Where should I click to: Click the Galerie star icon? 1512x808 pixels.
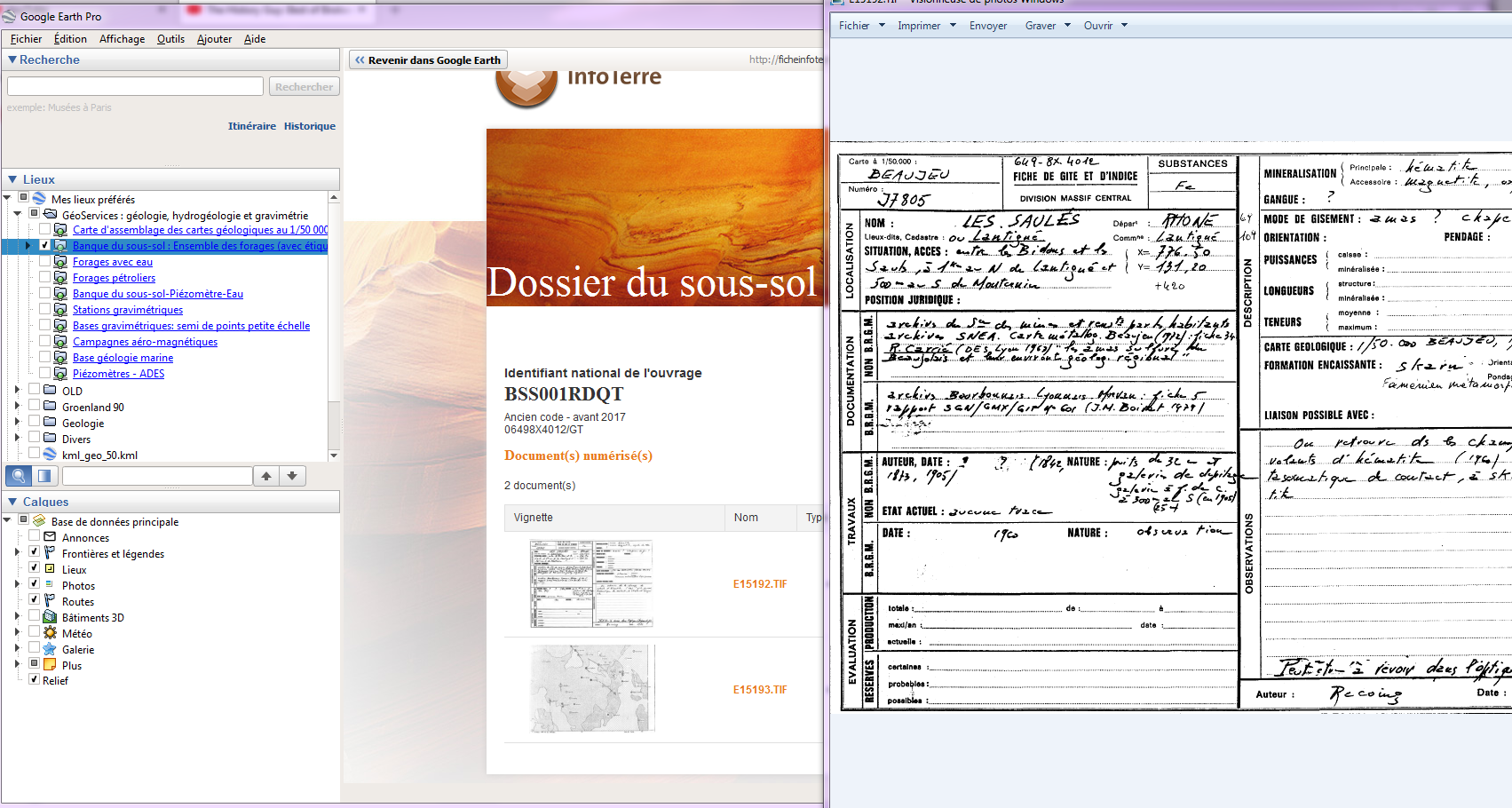tap(51, 649)
